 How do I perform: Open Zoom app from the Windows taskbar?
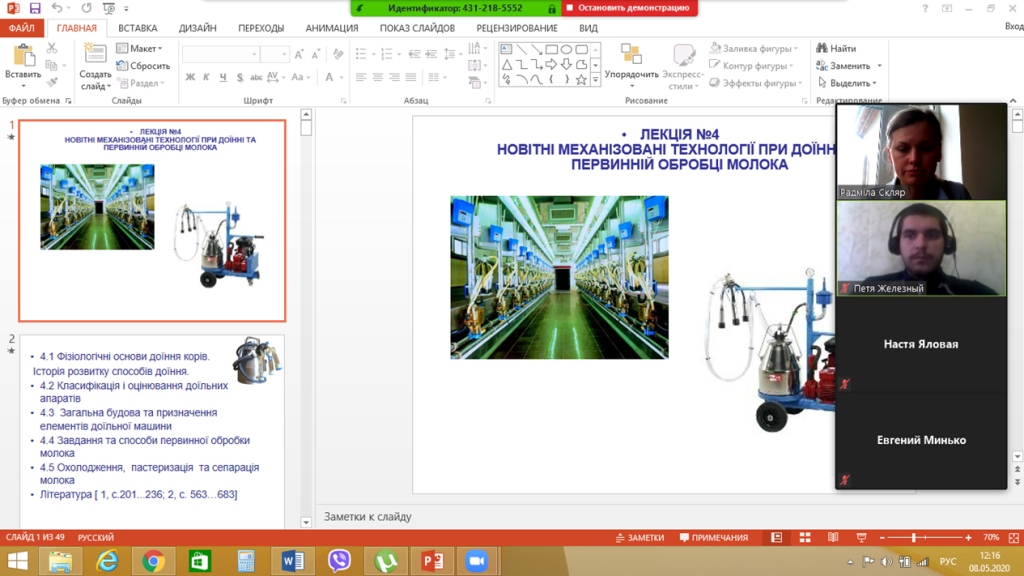pyautogui.click(x=476, y=561)
